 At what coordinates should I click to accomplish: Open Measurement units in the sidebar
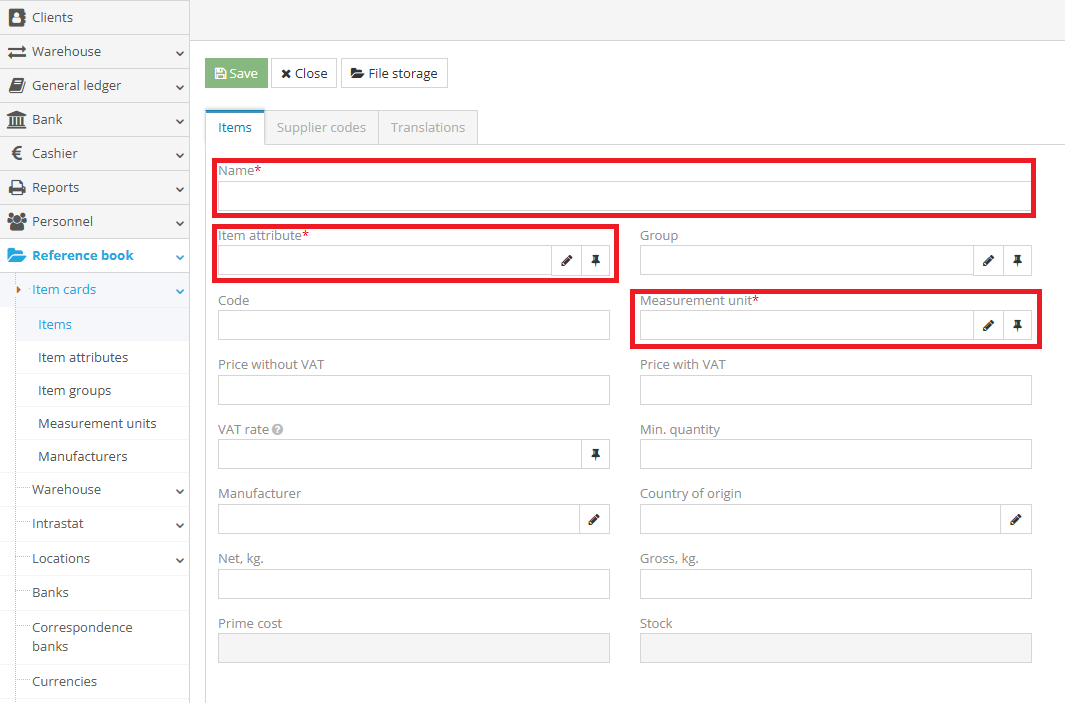pyautogui.click(x=97, y=424)
